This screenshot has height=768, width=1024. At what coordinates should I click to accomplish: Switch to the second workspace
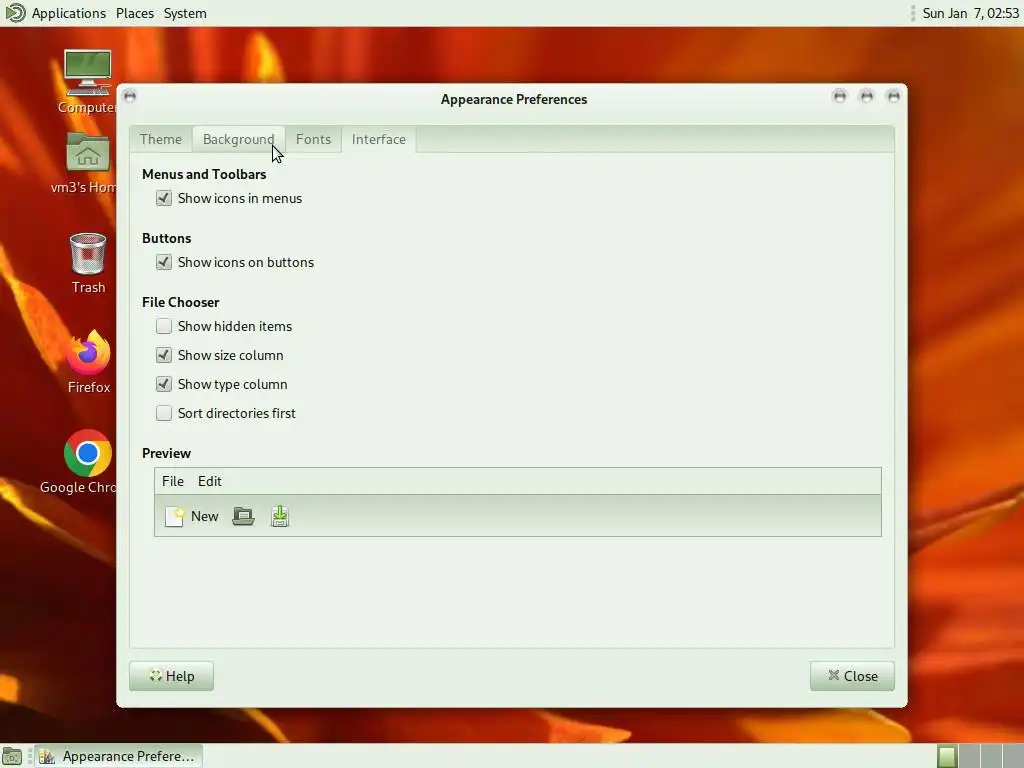coord(969,756)
